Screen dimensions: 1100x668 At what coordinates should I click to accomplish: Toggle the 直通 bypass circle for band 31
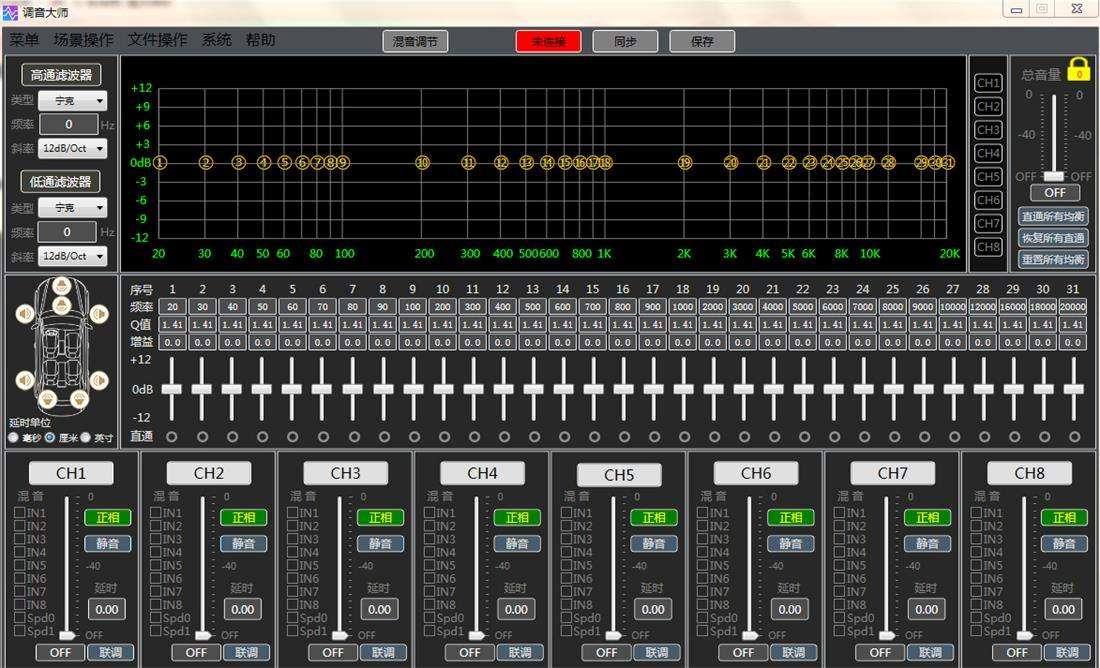(1074, 437)
